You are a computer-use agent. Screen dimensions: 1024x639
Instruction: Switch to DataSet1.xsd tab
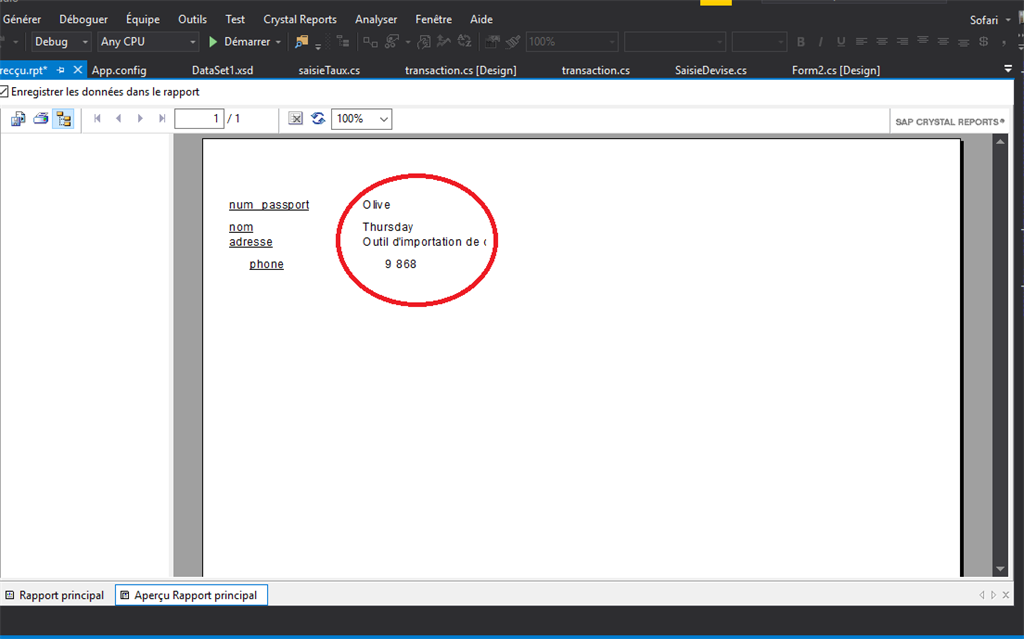pyautogui.click(x=222, y=70)
